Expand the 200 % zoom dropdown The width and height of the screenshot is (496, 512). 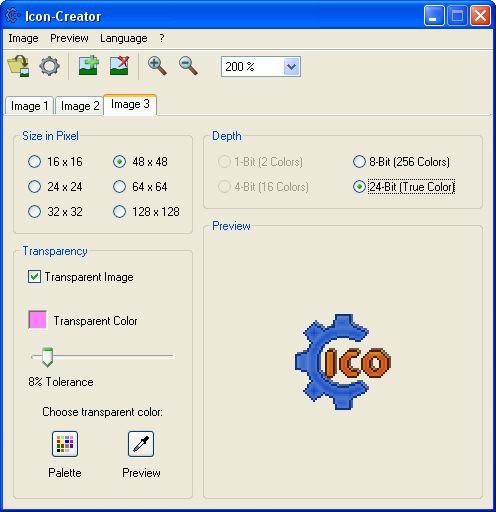tap(292, 67)
